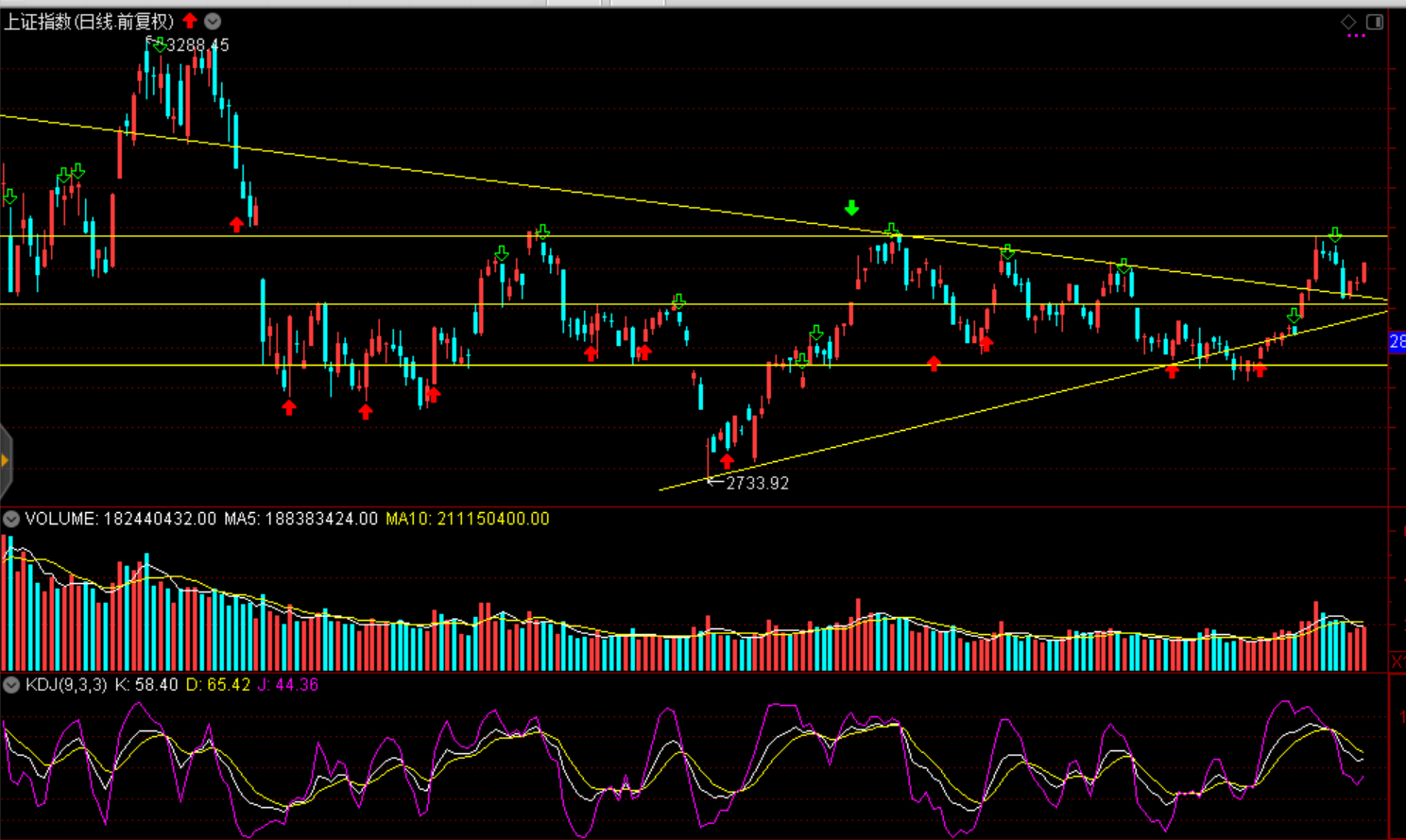
Task: Click the MA5 volume average label
Action: tap(300, 519)
